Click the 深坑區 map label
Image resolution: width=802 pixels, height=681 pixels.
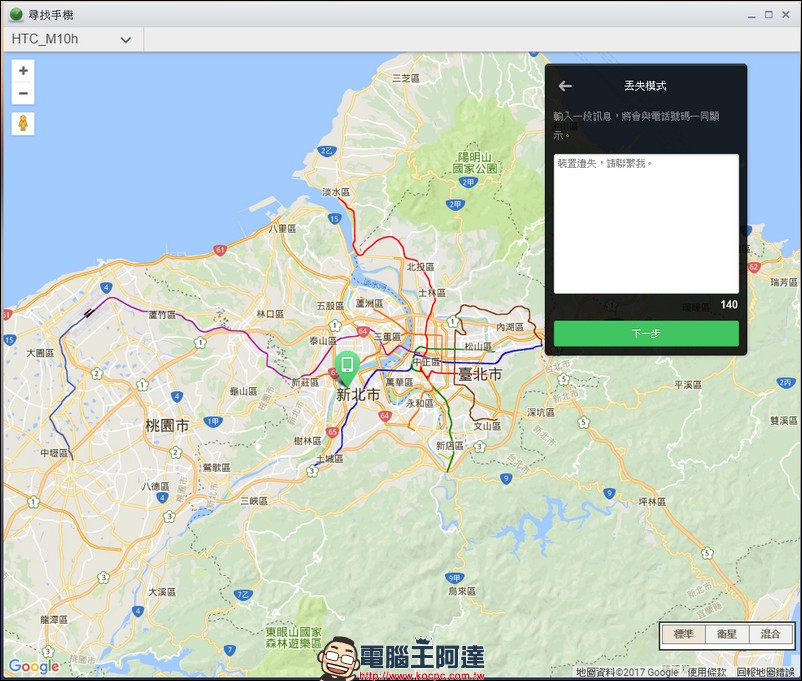pyautogui.click(x=541, y=412)
